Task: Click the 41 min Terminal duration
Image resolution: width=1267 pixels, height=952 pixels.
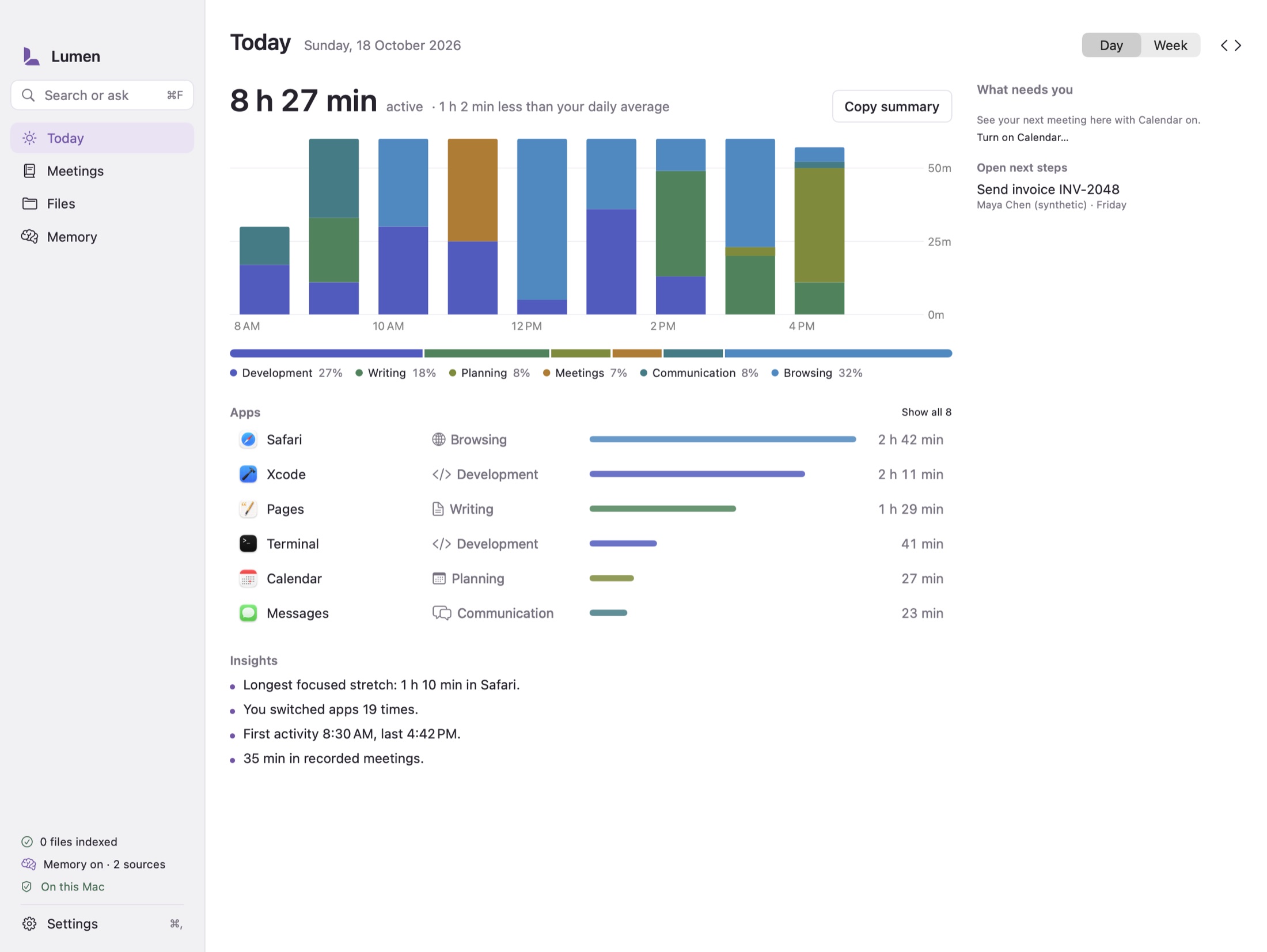Action: click(x=922, y=543)
